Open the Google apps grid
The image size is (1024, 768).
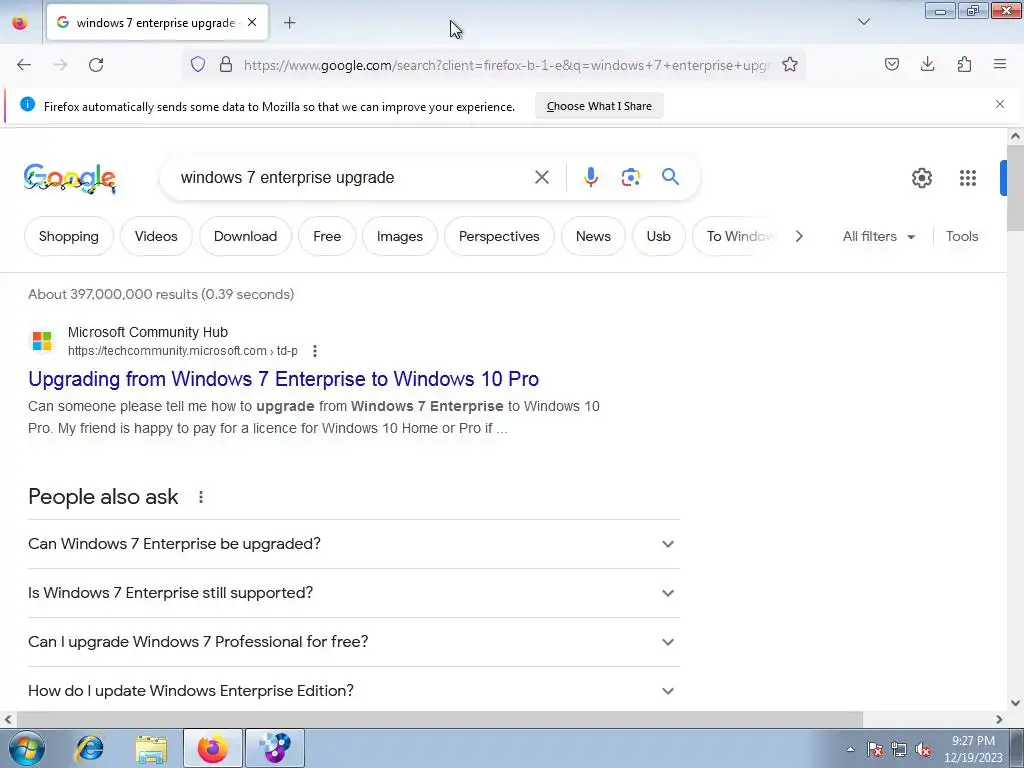968,178
